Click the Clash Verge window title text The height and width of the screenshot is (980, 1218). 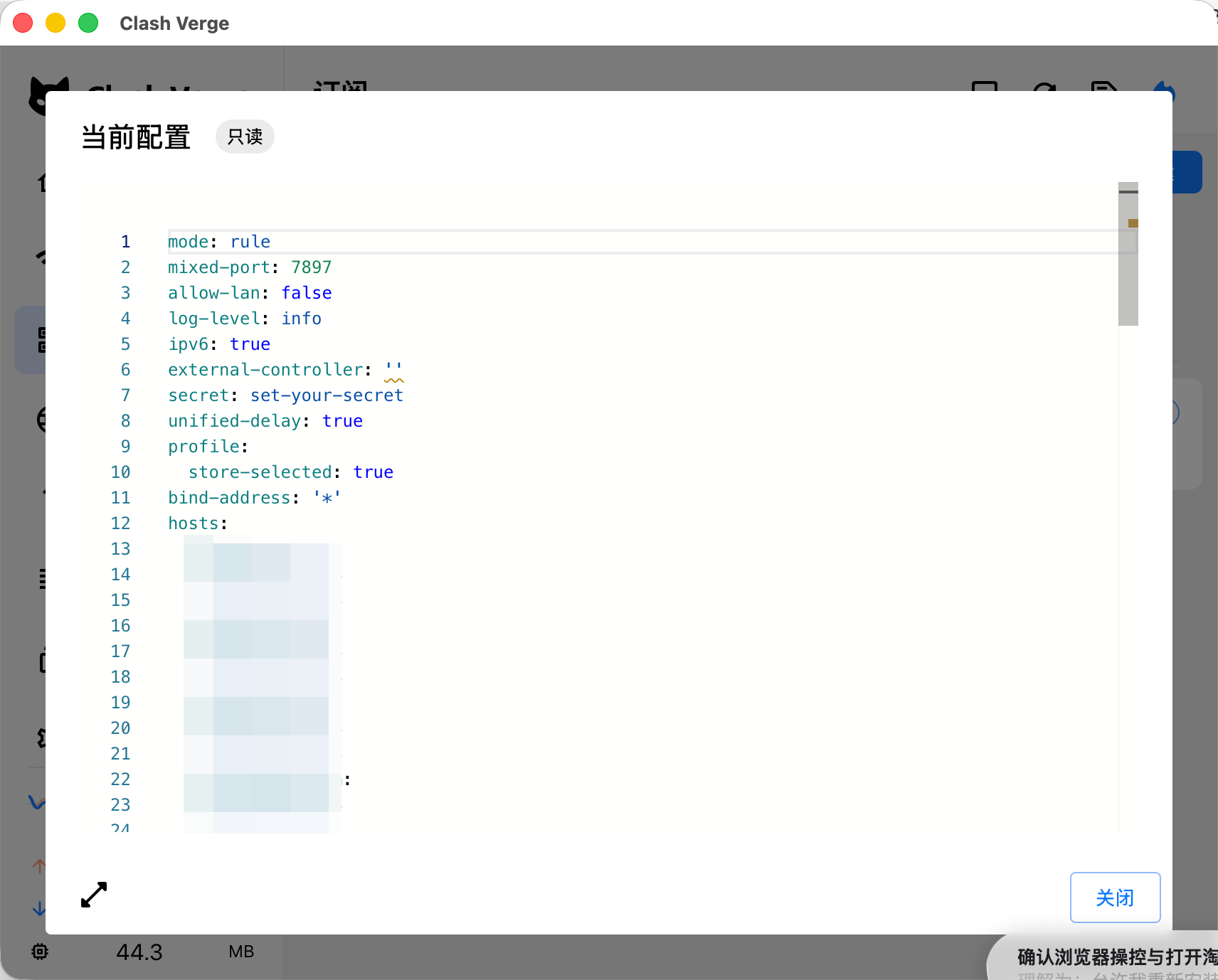coord(174,23)
